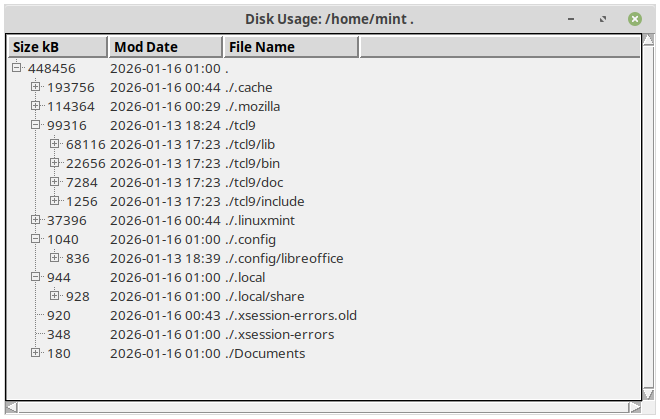Expand the ./.tcl9/lib subdirectory

point(55,144)
